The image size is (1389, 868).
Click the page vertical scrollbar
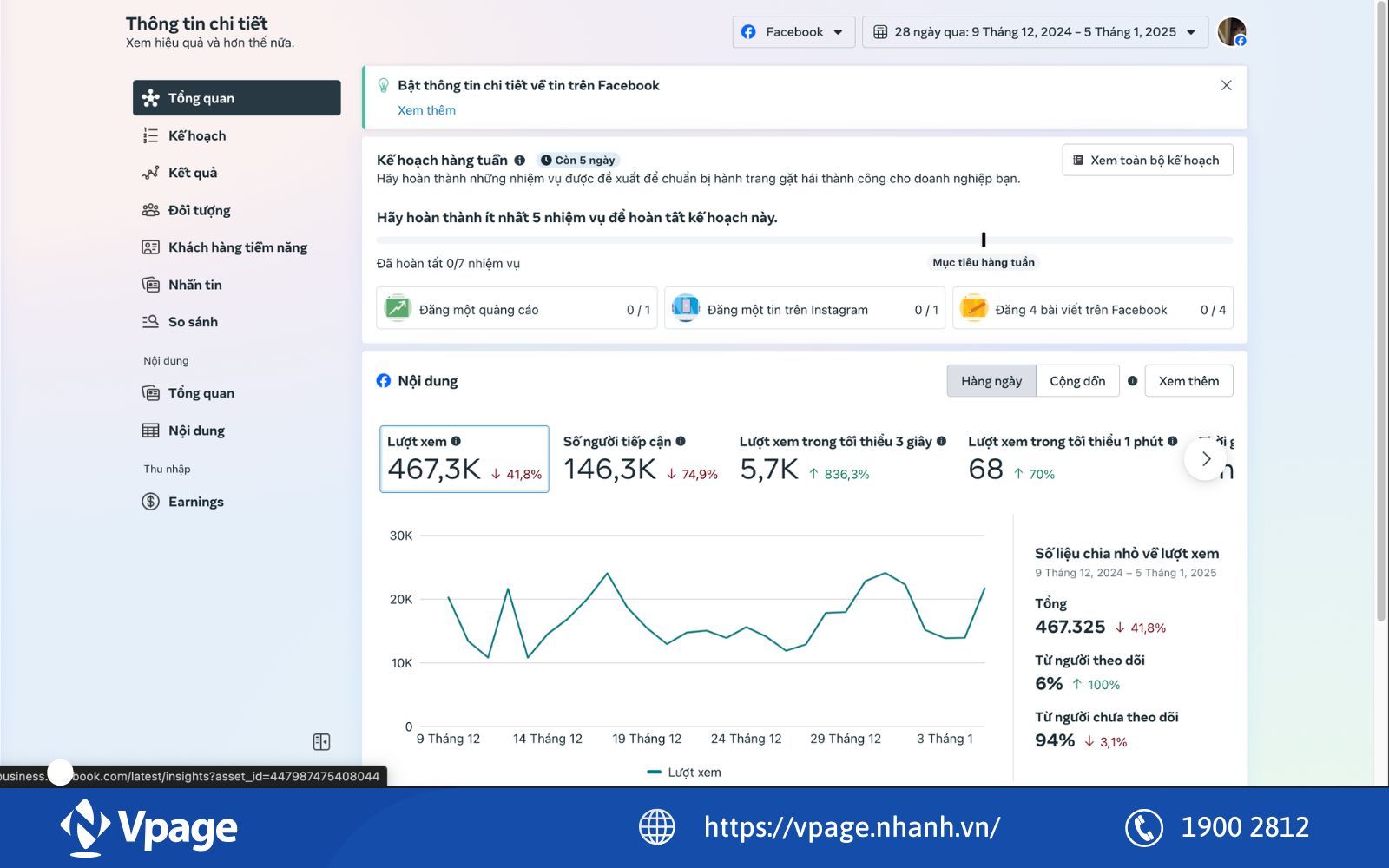[1381, 312]
